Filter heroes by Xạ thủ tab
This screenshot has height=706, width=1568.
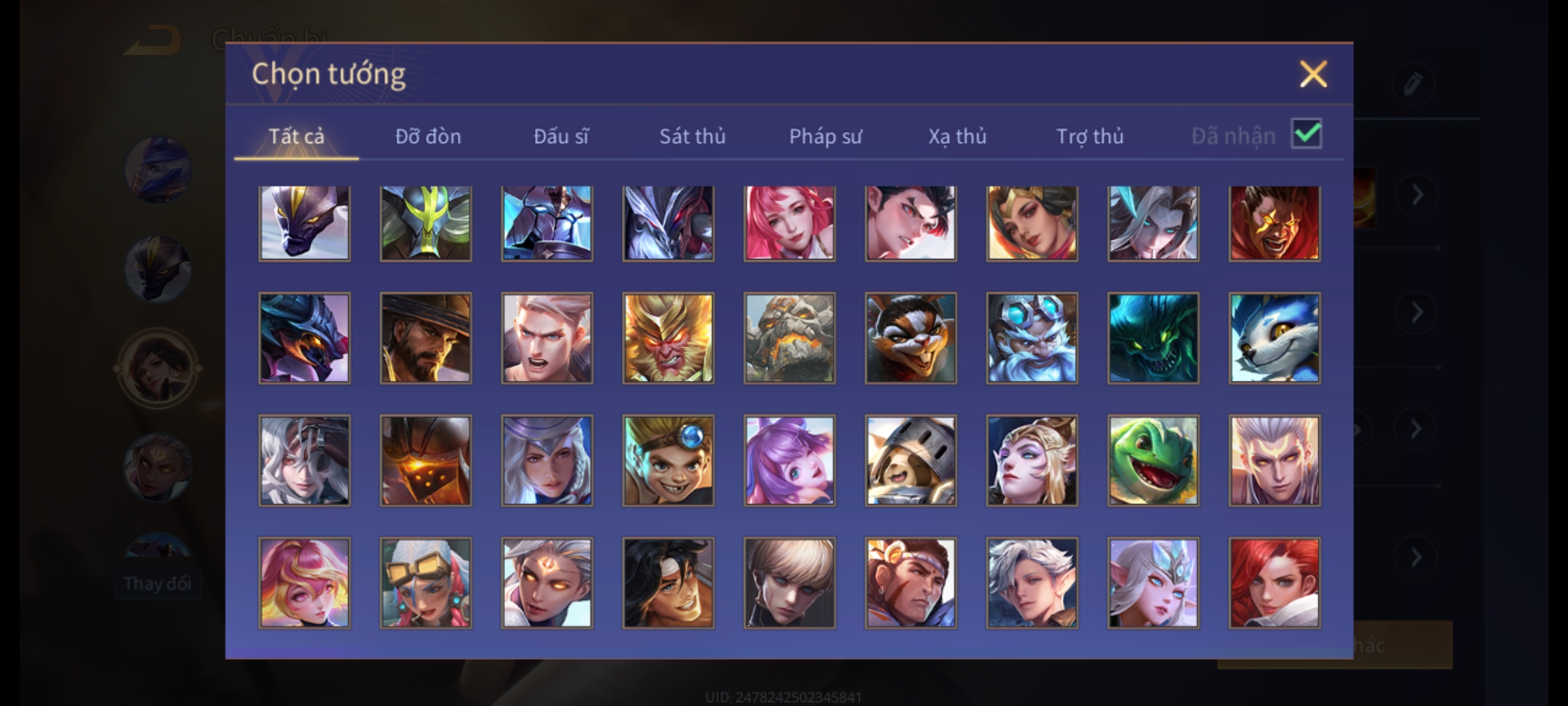point(957,136)
